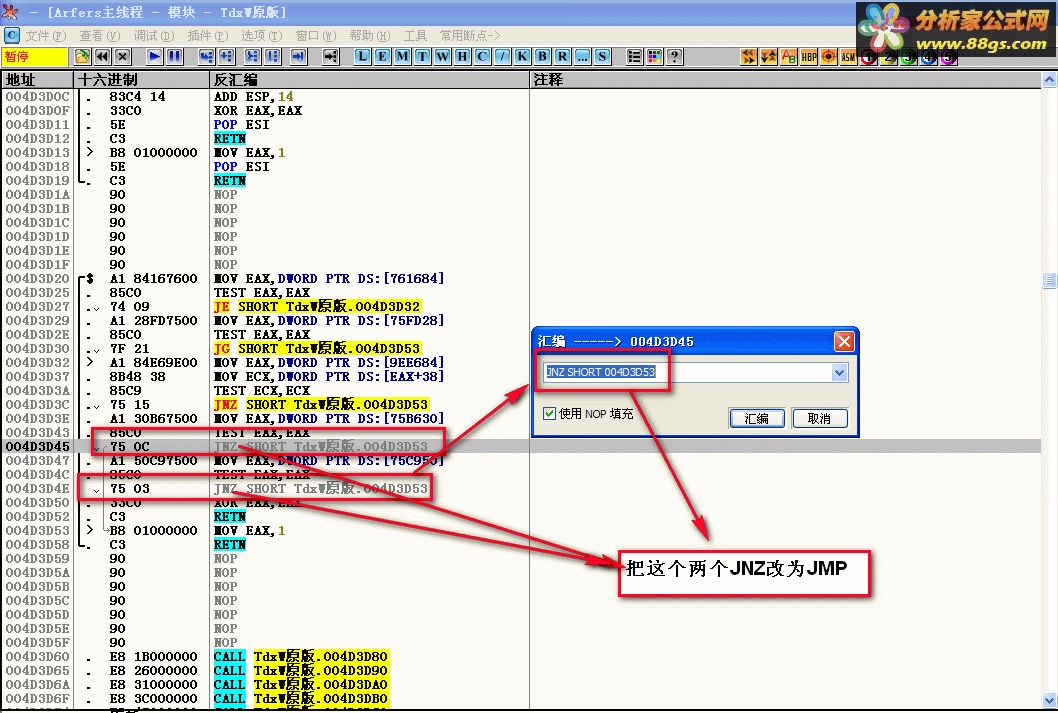
Task: Select the JE SHORT row at 004D3D27
Action: pos(521,306)
